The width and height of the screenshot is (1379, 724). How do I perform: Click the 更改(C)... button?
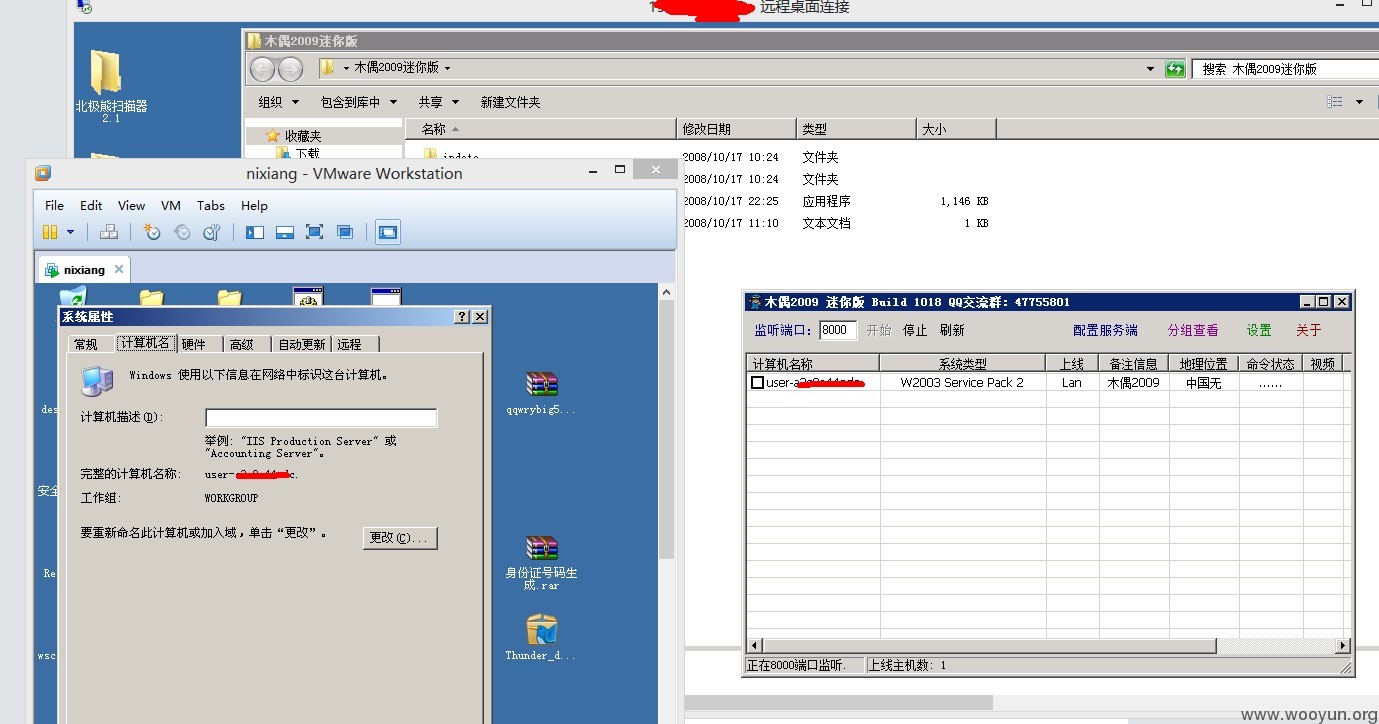click(x=399, y=538)
